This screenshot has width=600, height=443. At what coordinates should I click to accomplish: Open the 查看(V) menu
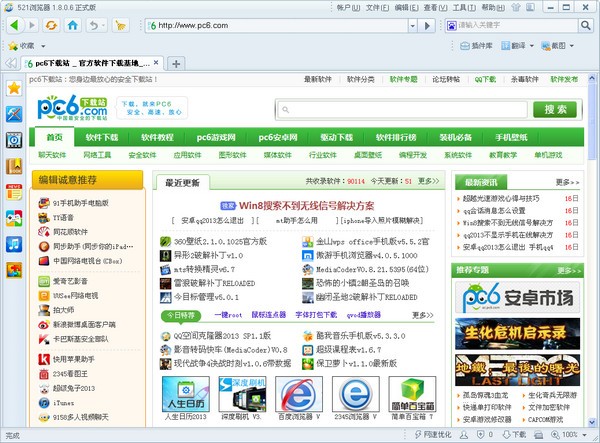pyautogui.click(x=435, y=7)
